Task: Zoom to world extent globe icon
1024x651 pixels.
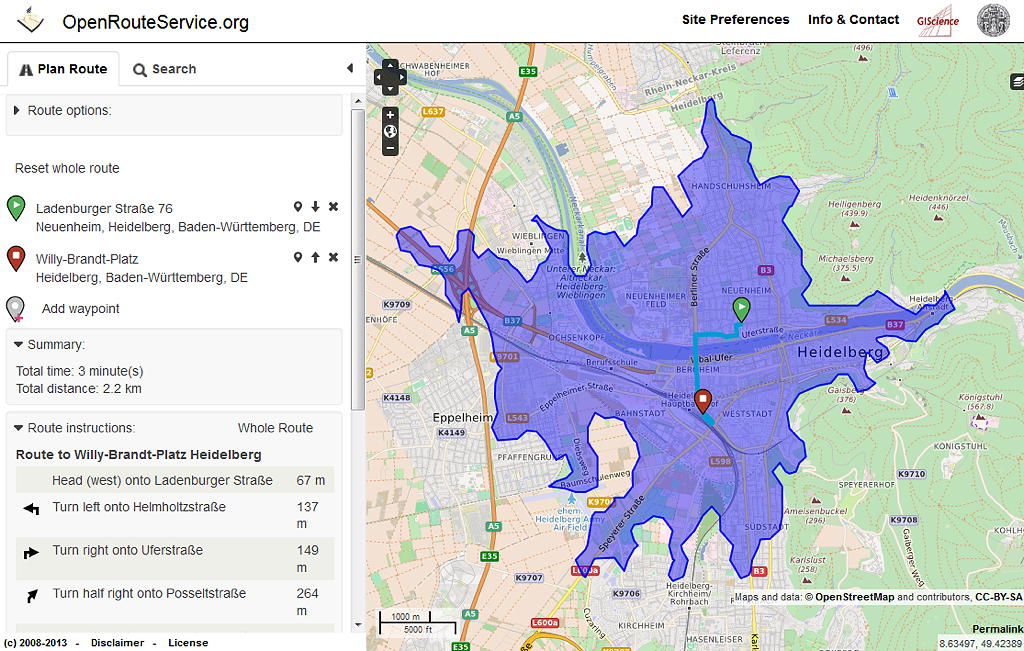Action: point(390,132)
